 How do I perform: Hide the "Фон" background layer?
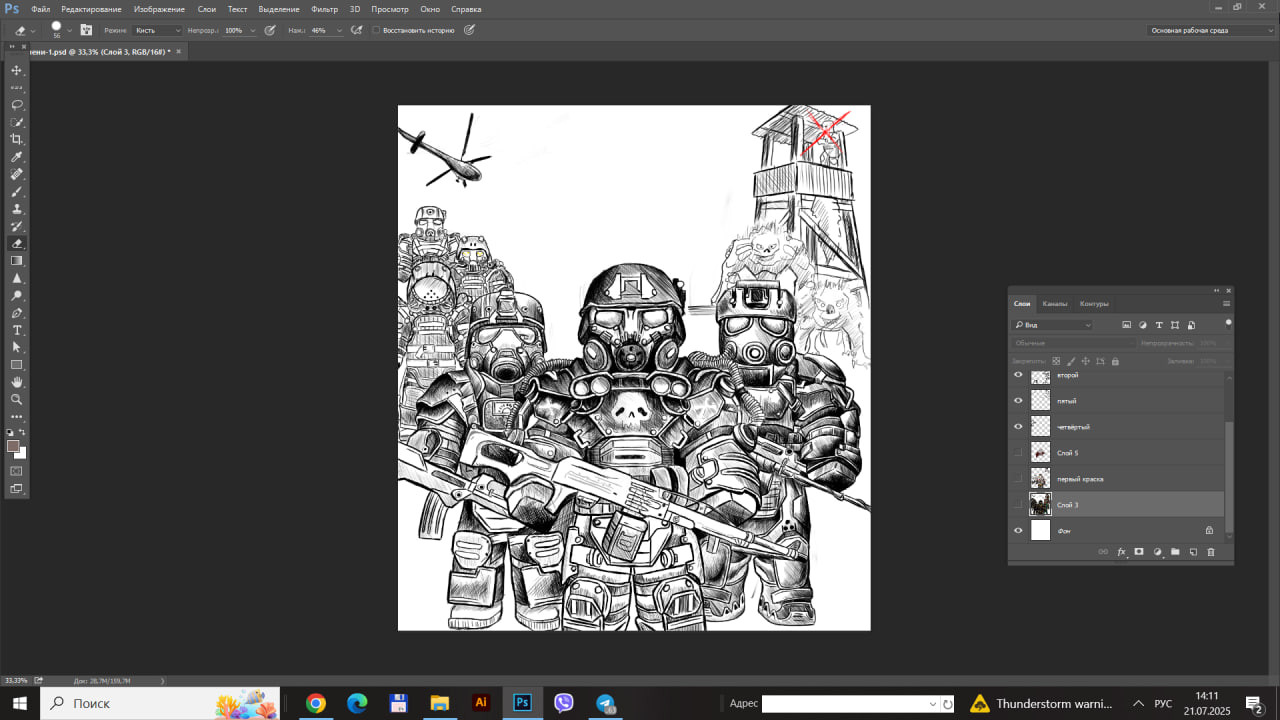pyautogui.click(x=1018, y=531)
